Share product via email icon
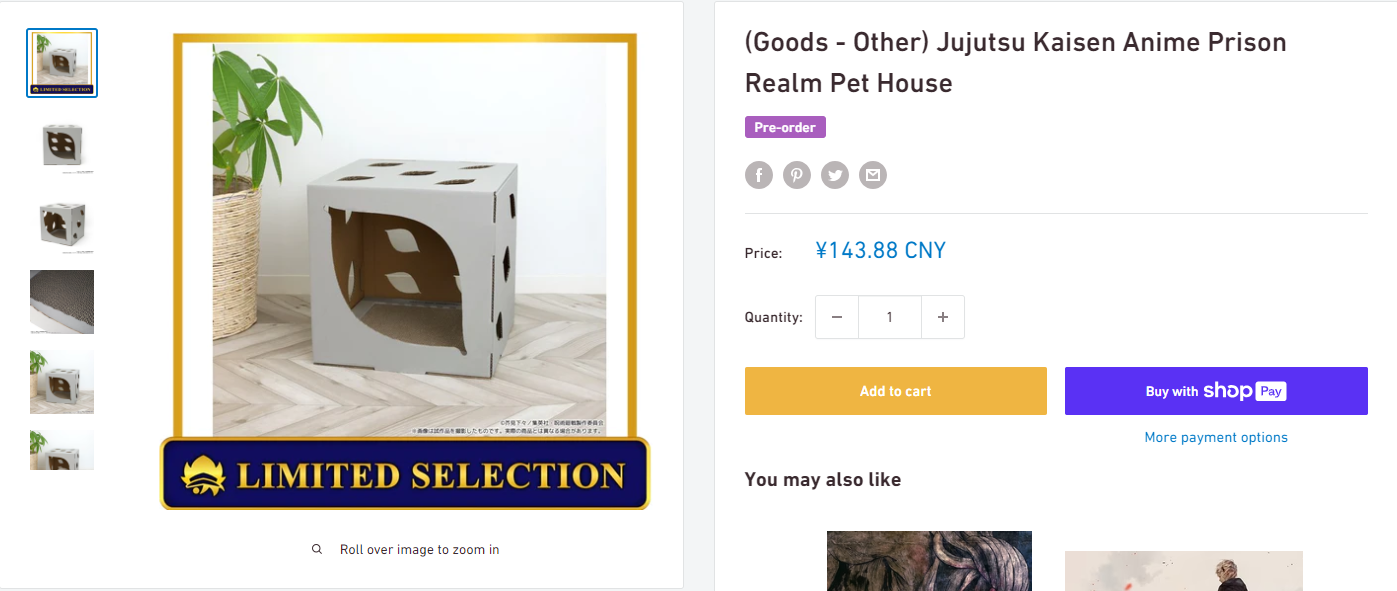Screen dimensions: 1397x591 pyautogui.click(x=873, y=175)
